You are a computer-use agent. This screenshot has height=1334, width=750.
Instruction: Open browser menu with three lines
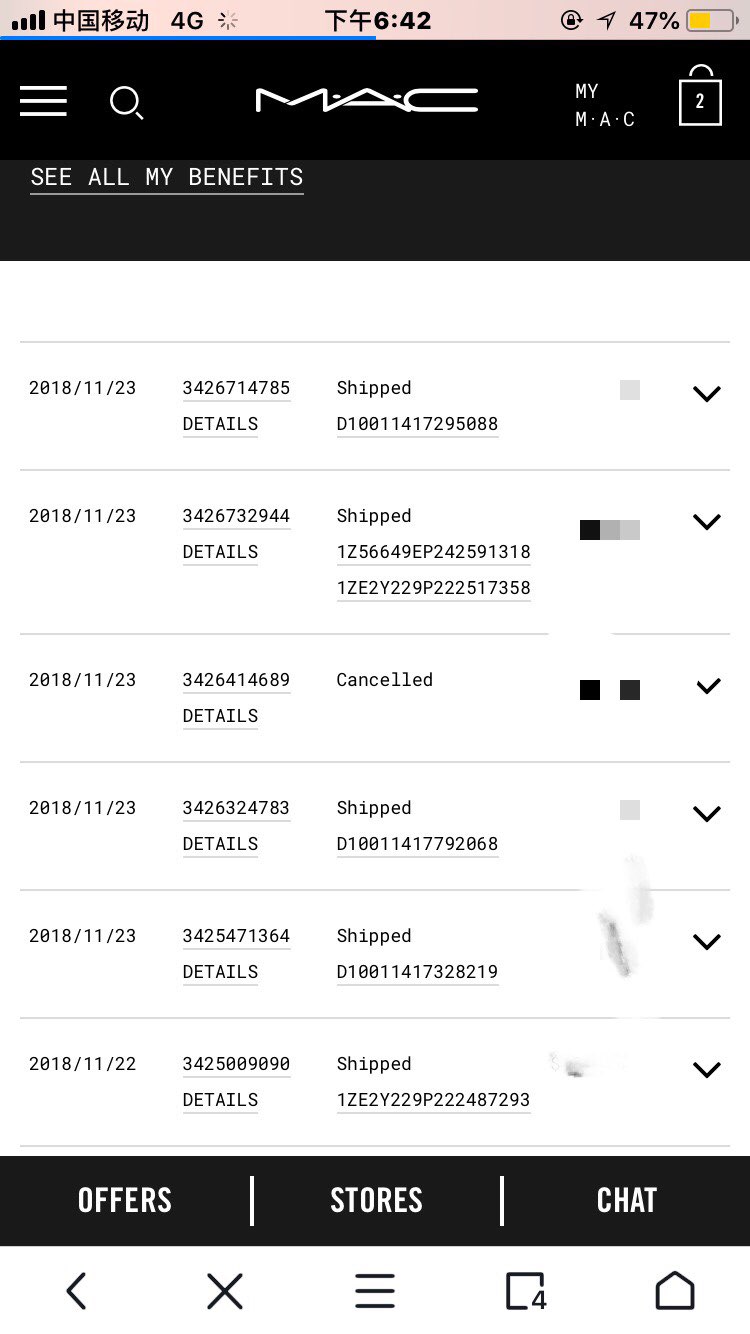tap(375, 1290)
